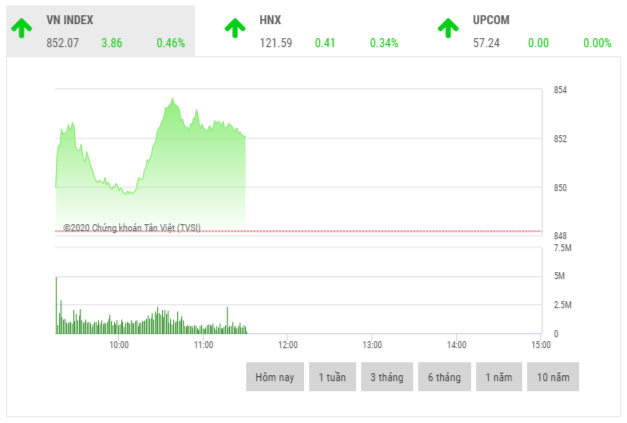Click the VN Index value 852.07
Screen dimensions: 627x423
coord(63,43)
